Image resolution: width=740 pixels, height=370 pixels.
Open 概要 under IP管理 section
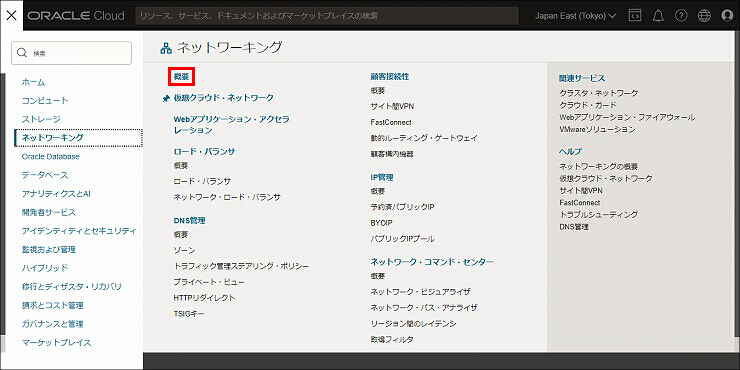(378, 191)
